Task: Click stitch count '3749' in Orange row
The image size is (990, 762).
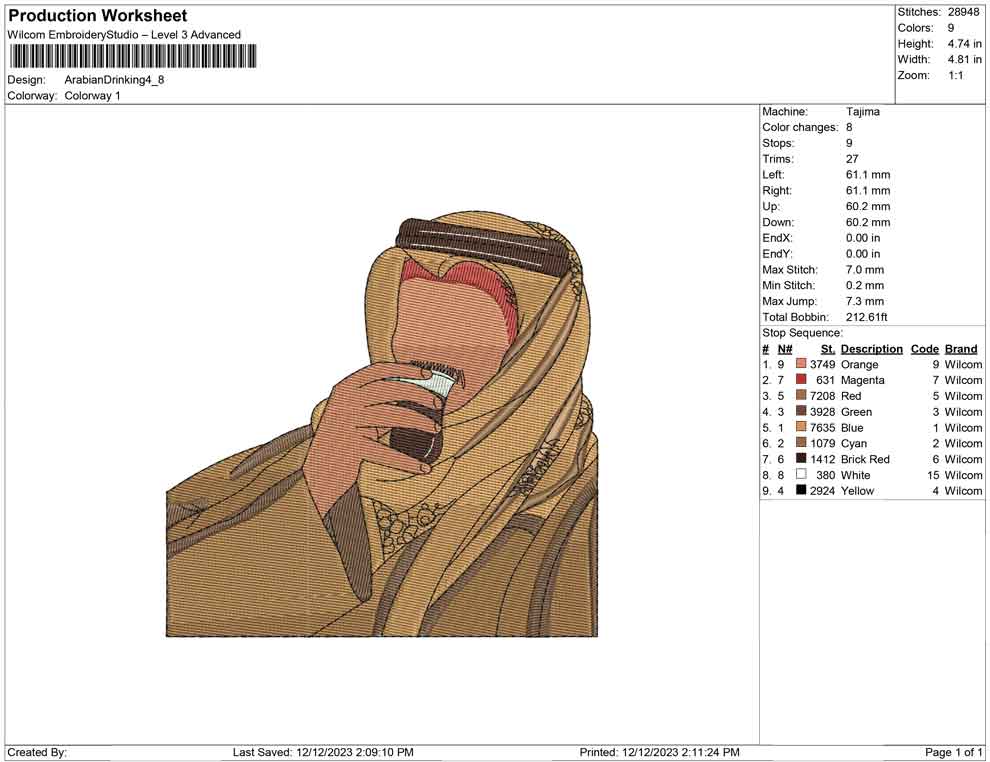Action: (822, 364)
